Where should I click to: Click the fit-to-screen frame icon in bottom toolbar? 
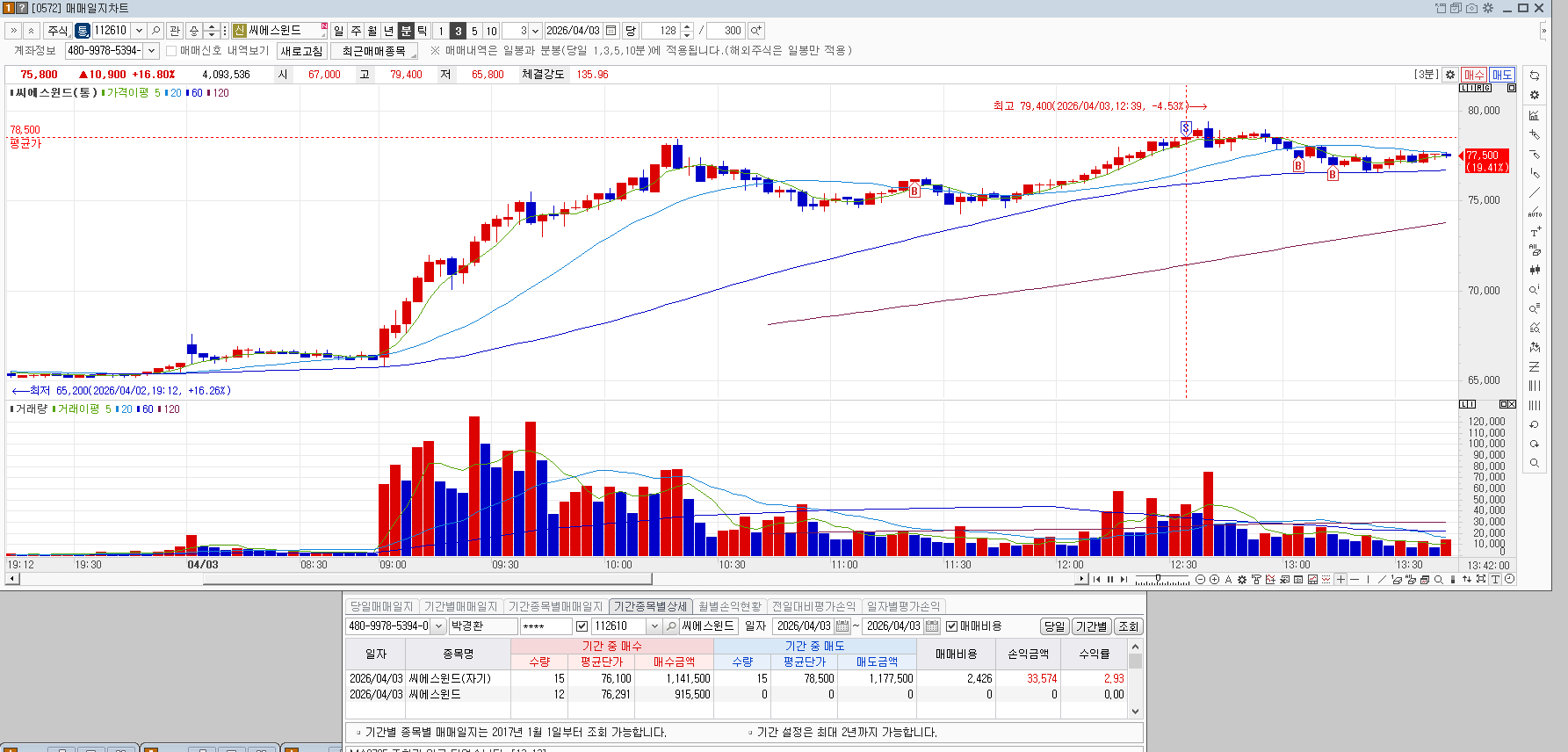pos(1481,580)
